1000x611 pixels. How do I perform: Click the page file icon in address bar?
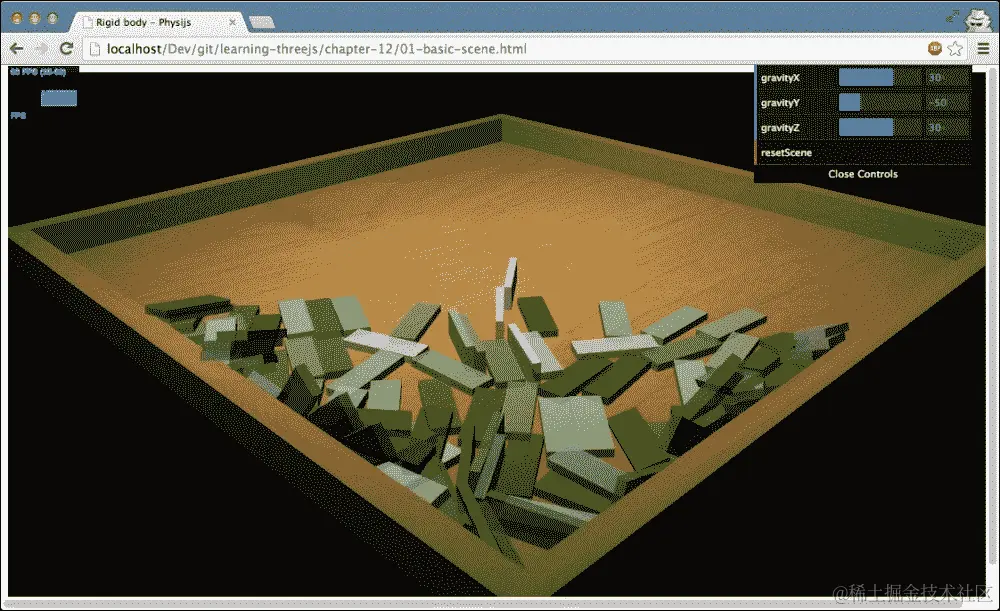click(x=95, y=48)
